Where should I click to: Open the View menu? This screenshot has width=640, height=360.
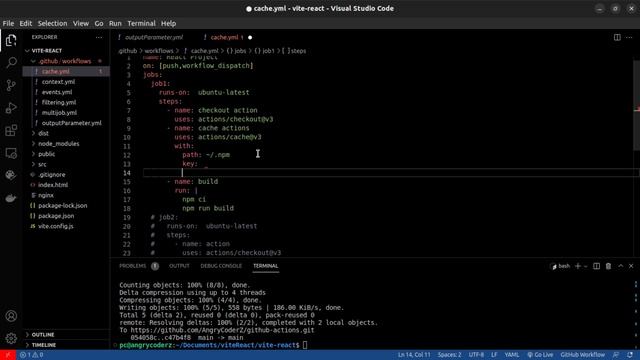pyautogui.click(x=81, y=24)
